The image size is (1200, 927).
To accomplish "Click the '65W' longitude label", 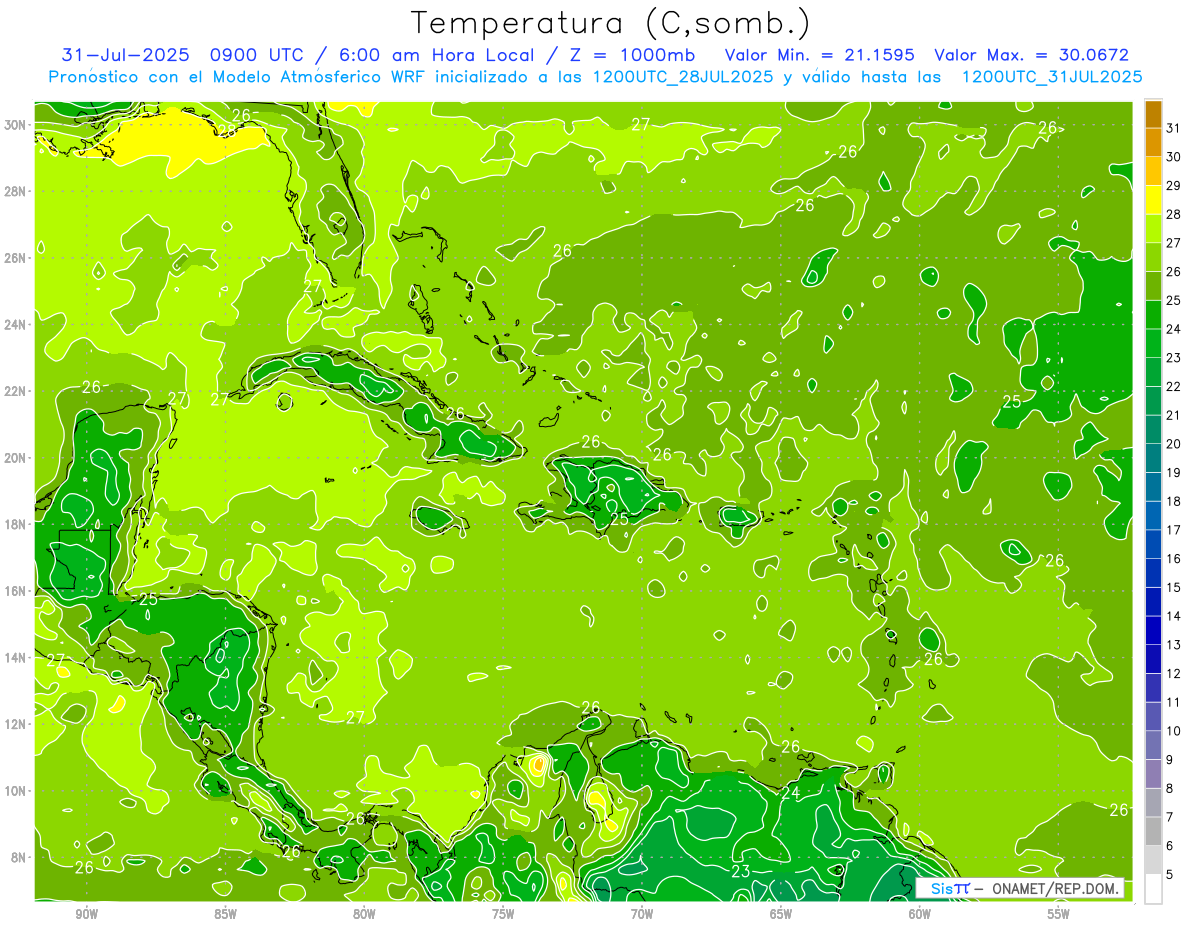I will point(781,914).
